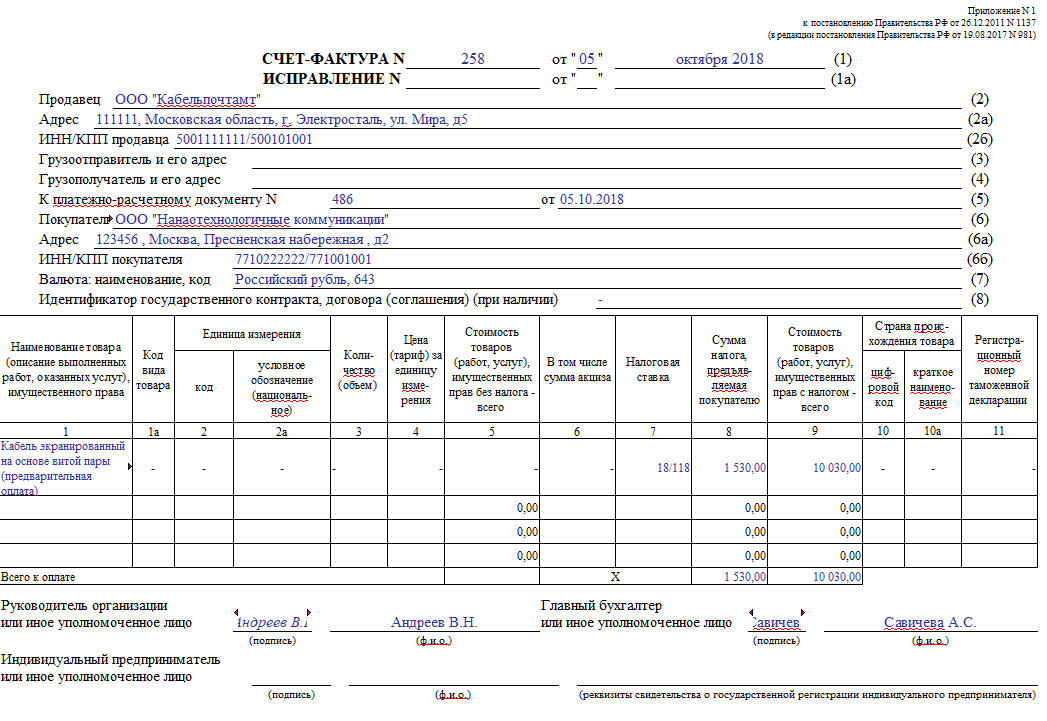Viewport: 1047px width, 721px height.
Task: Select total with tax cell 10 030,00 in first row
Action: click(x=815, y=467)
